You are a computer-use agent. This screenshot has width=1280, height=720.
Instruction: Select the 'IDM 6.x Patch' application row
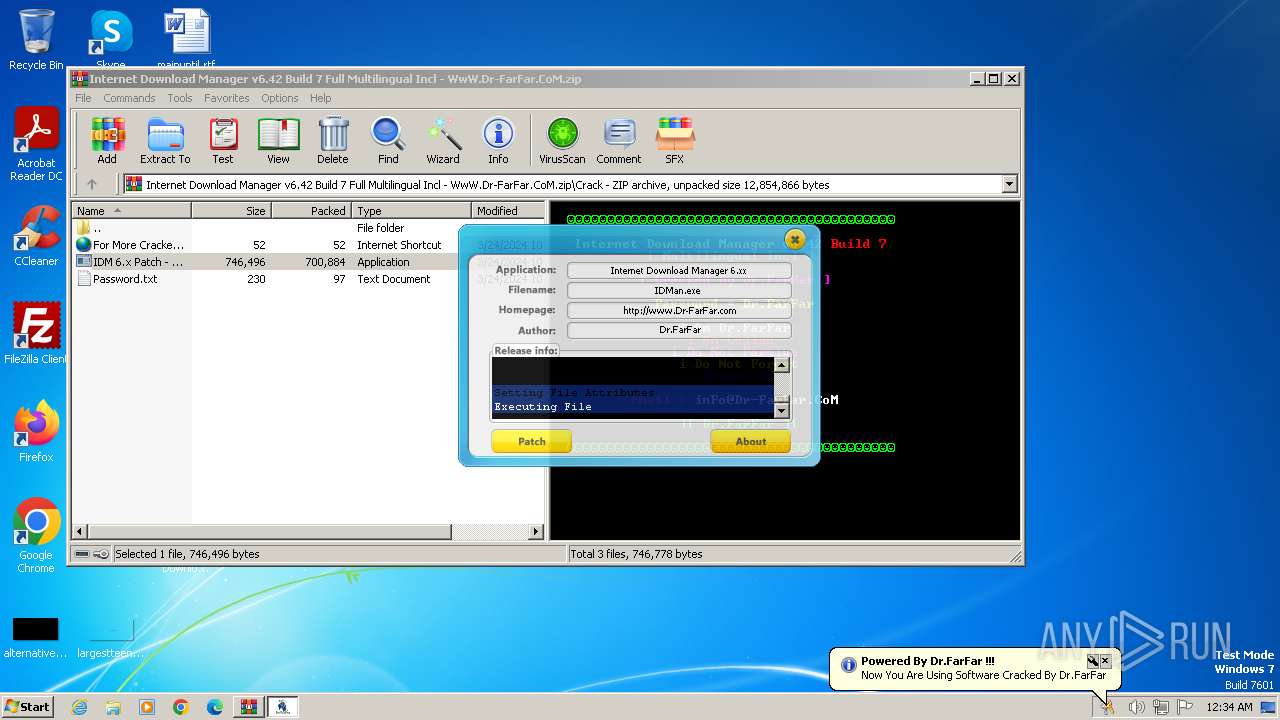[x=308, y=262]
